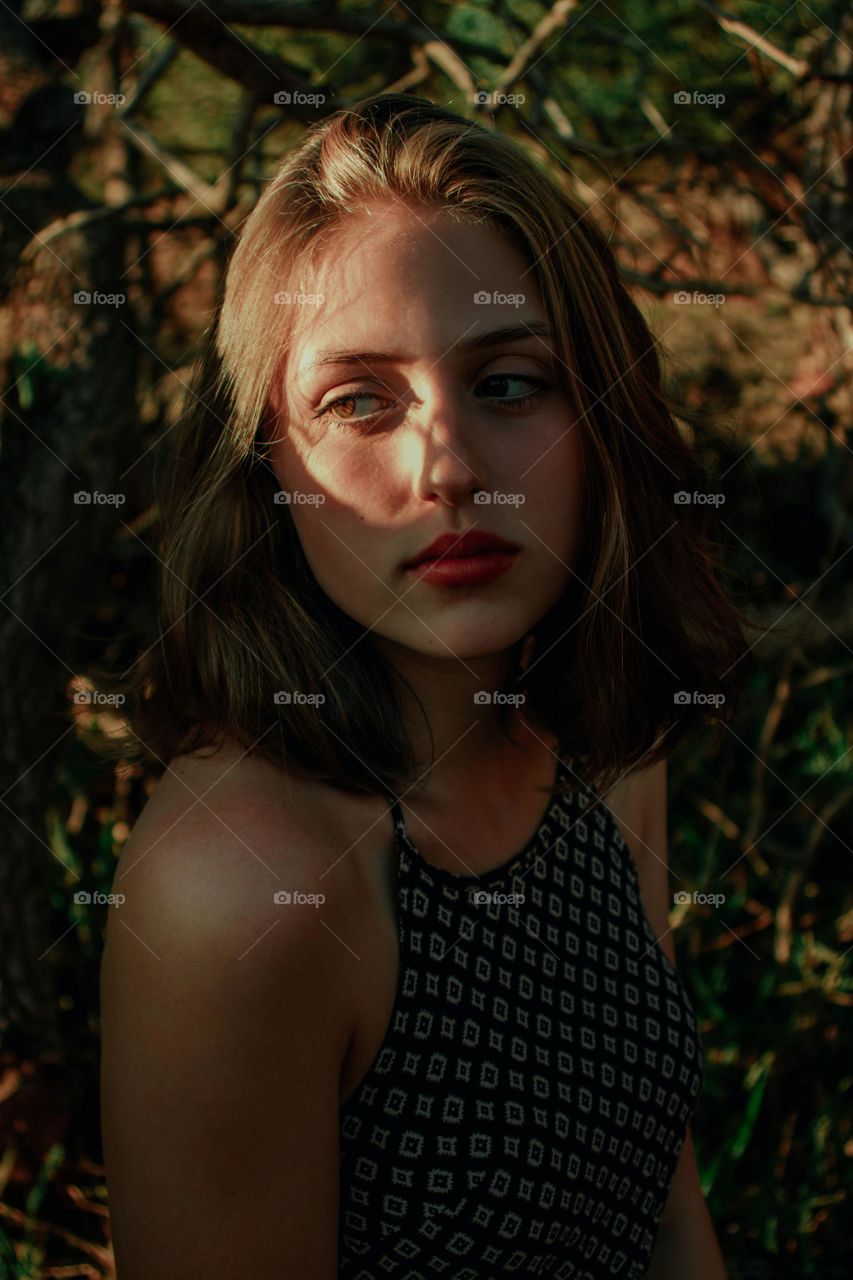Click the foap watermark on the bare shoulder
Screen dimensions: 853x1280
tap(299, 899)
